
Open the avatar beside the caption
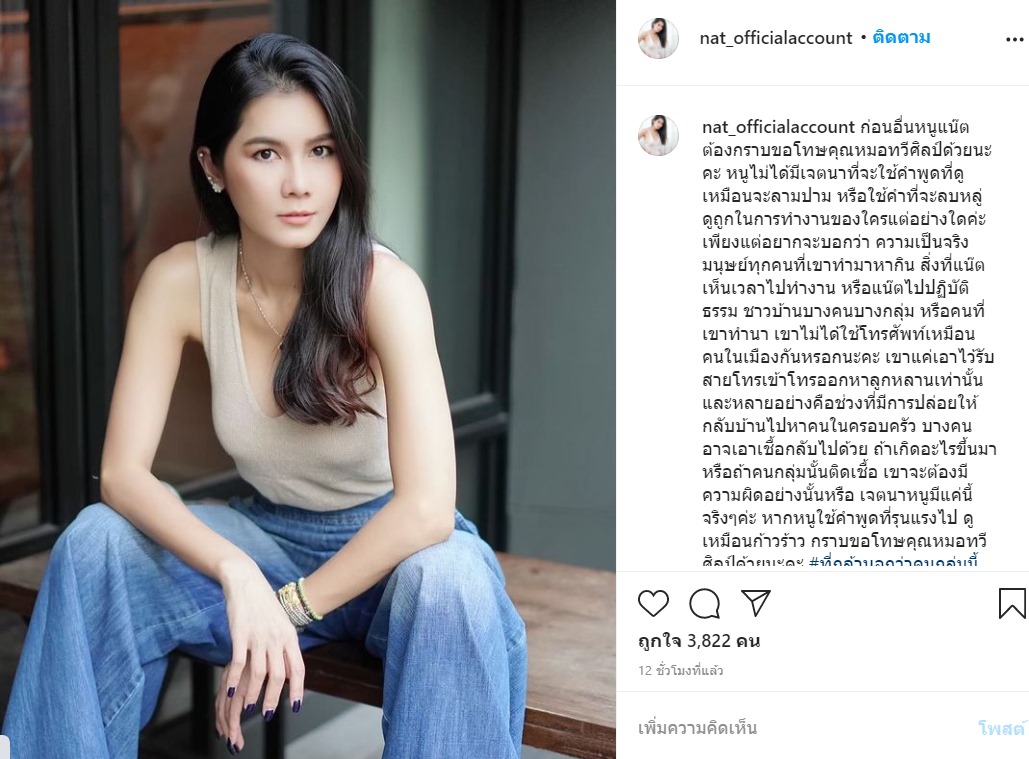tap(658, 135)
